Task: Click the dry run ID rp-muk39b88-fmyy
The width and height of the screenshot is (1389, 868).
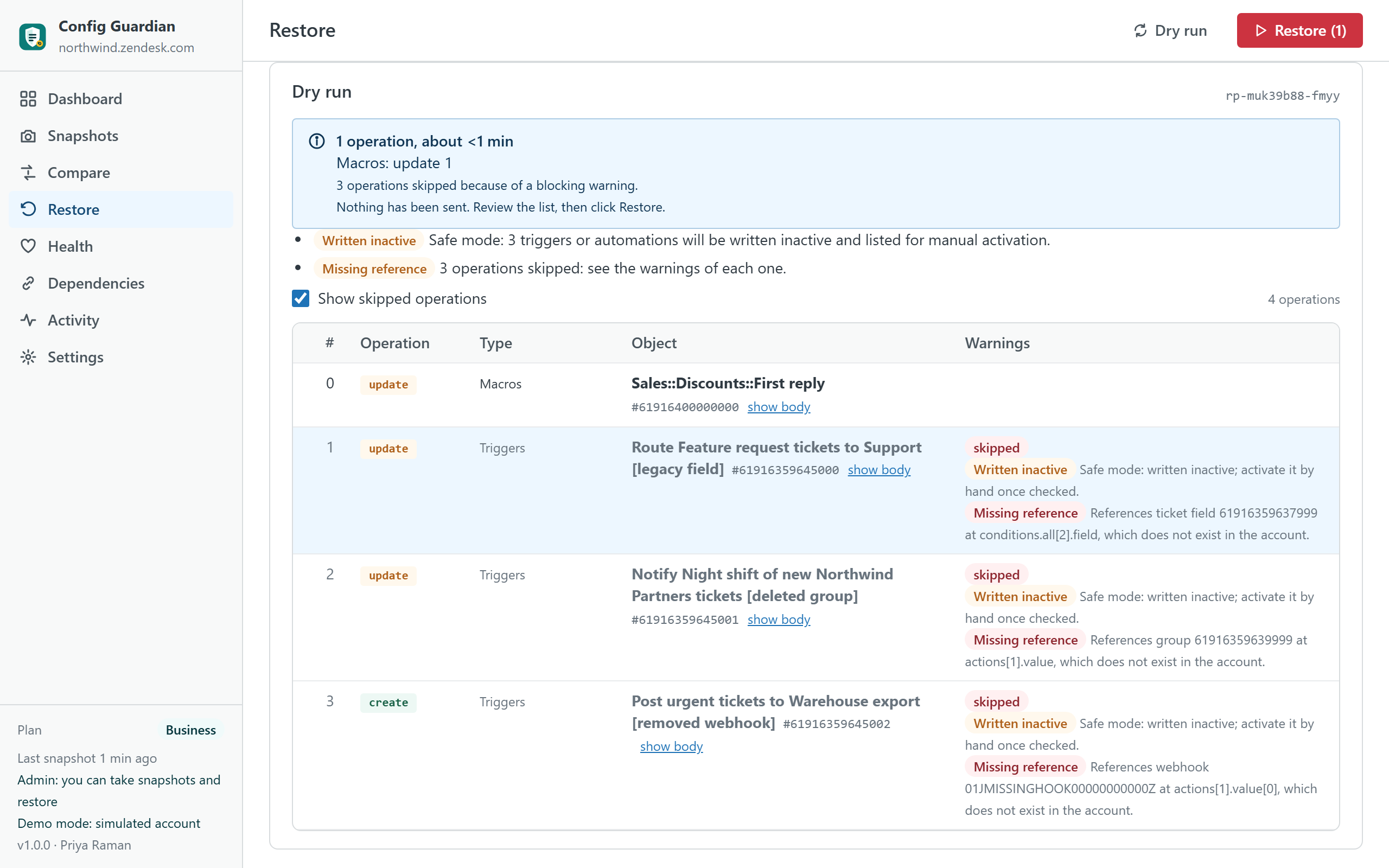Action: (1282, 95)
